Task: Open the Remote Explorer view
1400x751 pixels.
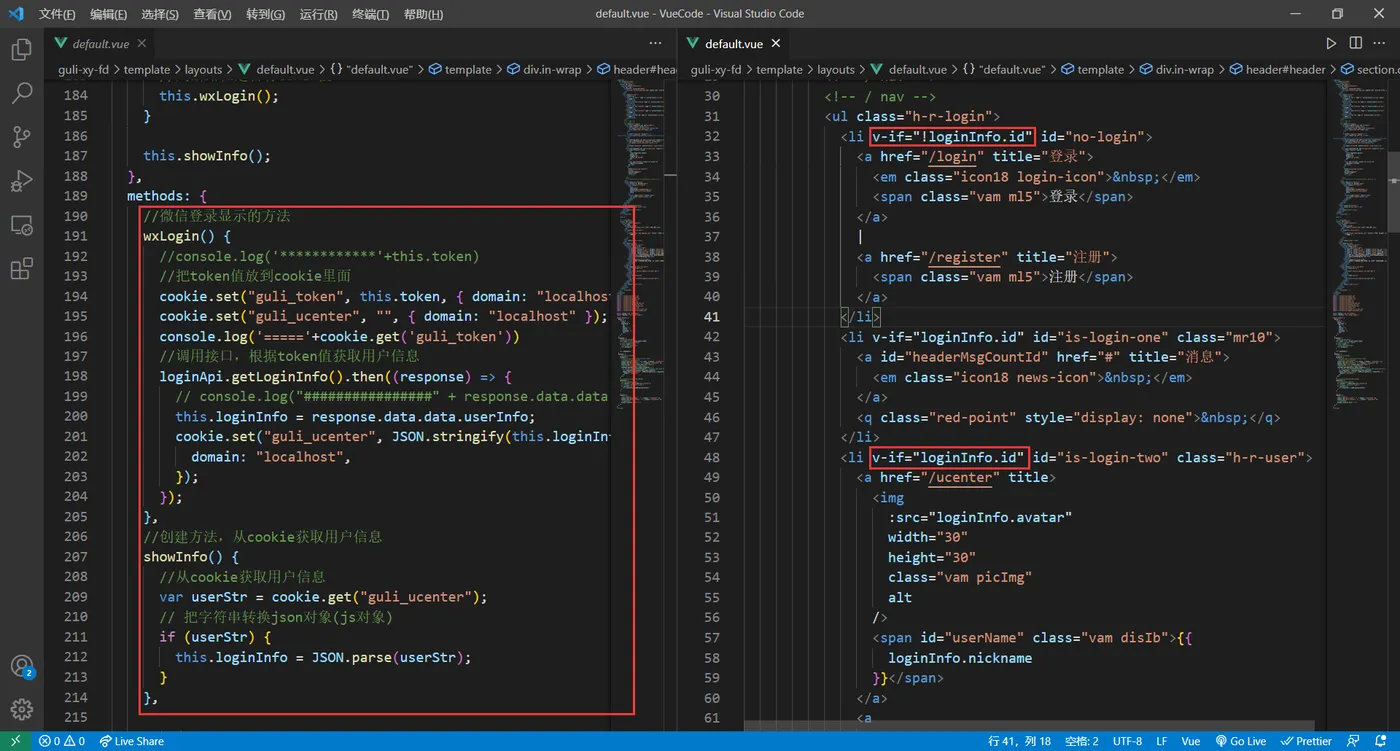Action: (21, 226)
